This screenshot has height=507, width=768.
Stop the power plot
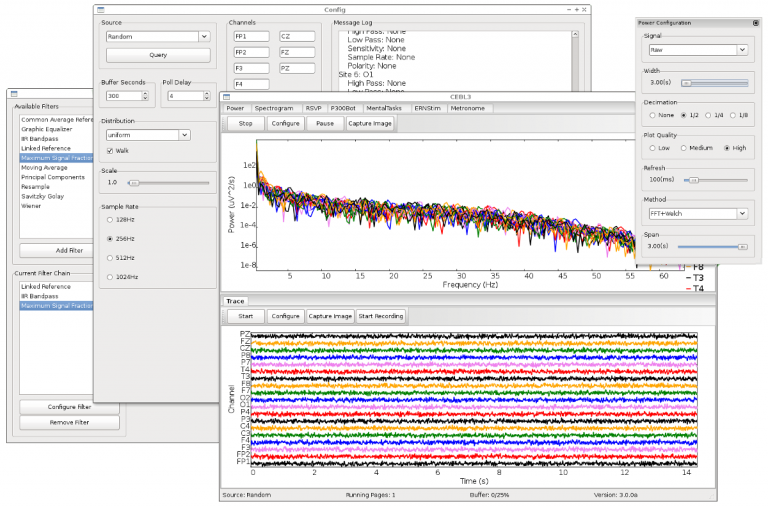pyautogui.click(x=245, y=123)
